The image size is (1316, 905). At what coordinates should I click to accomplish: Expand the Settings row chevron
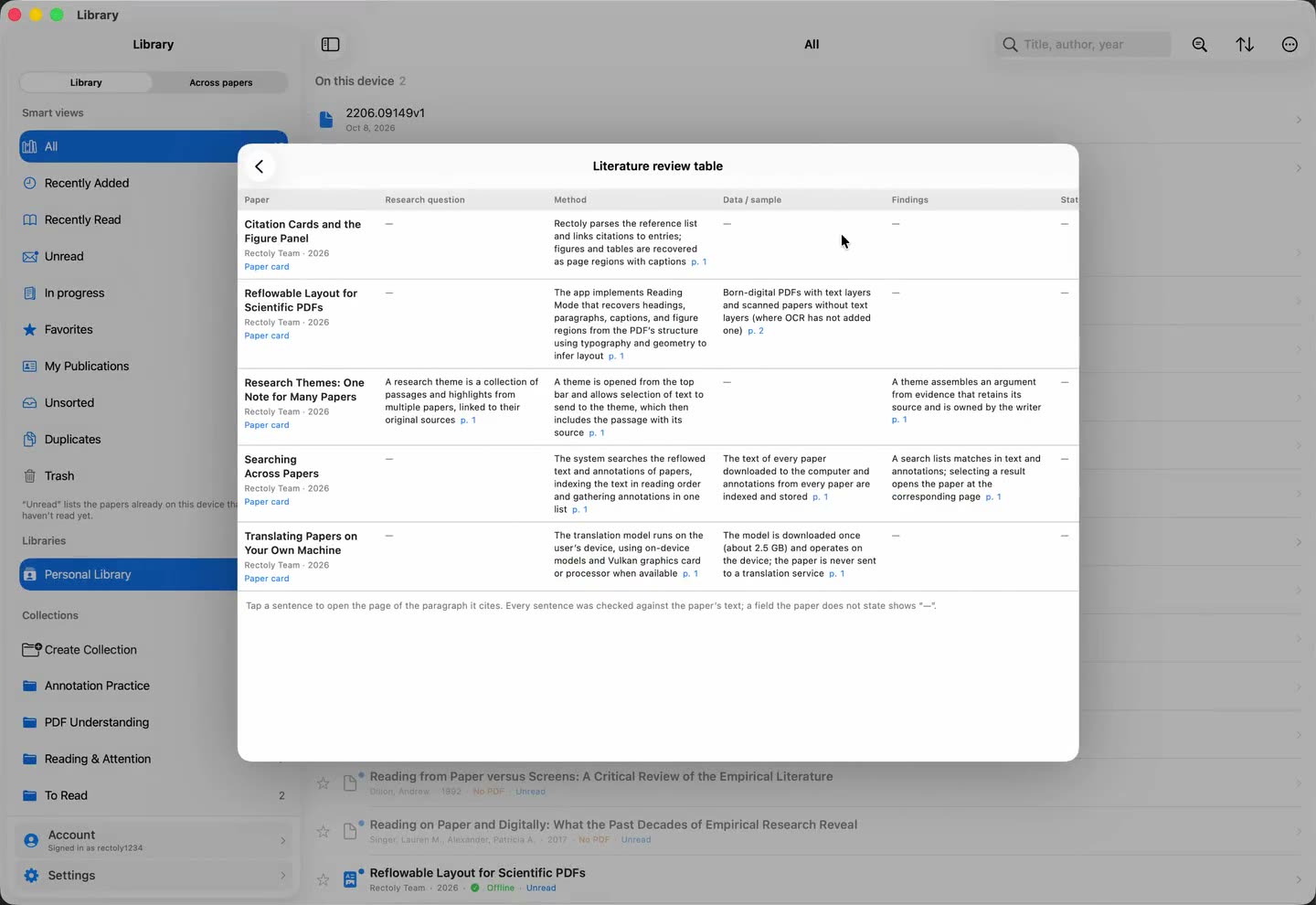pos(282,876)
